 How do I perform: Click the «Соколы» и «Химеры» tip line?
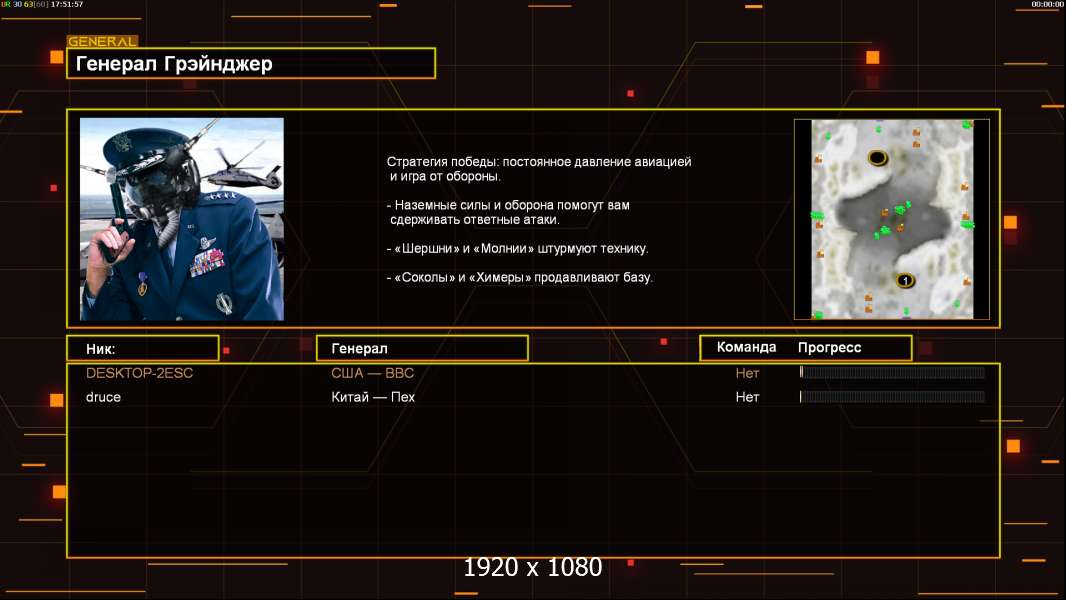pyautogui.click(x=519, y=277)
